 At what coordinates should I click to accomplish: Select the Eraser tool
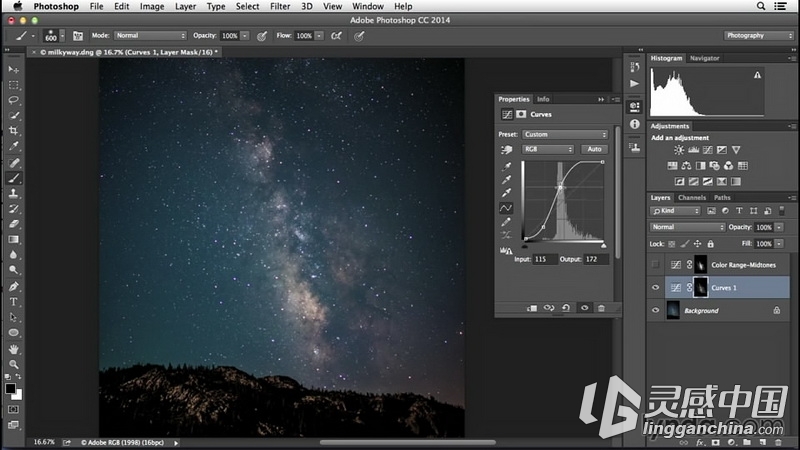click(x=14, y=224)
